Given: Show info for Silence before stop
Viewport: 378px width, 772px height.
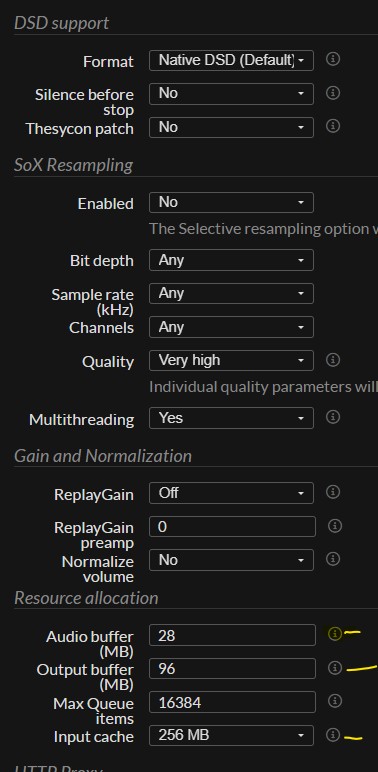Looking at the screenshot, I should (x=333, y=93).
